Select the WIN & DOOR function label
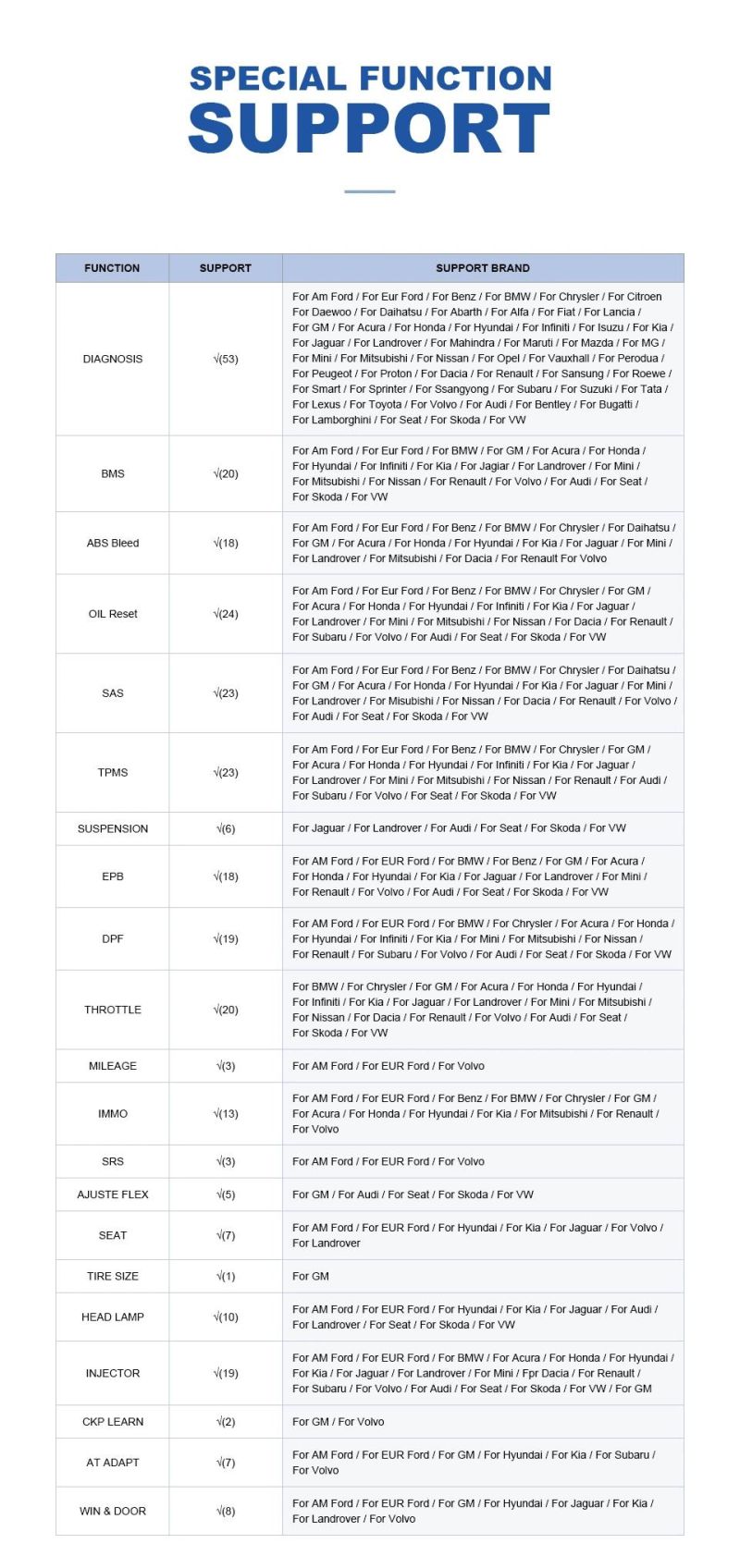 113,1511
